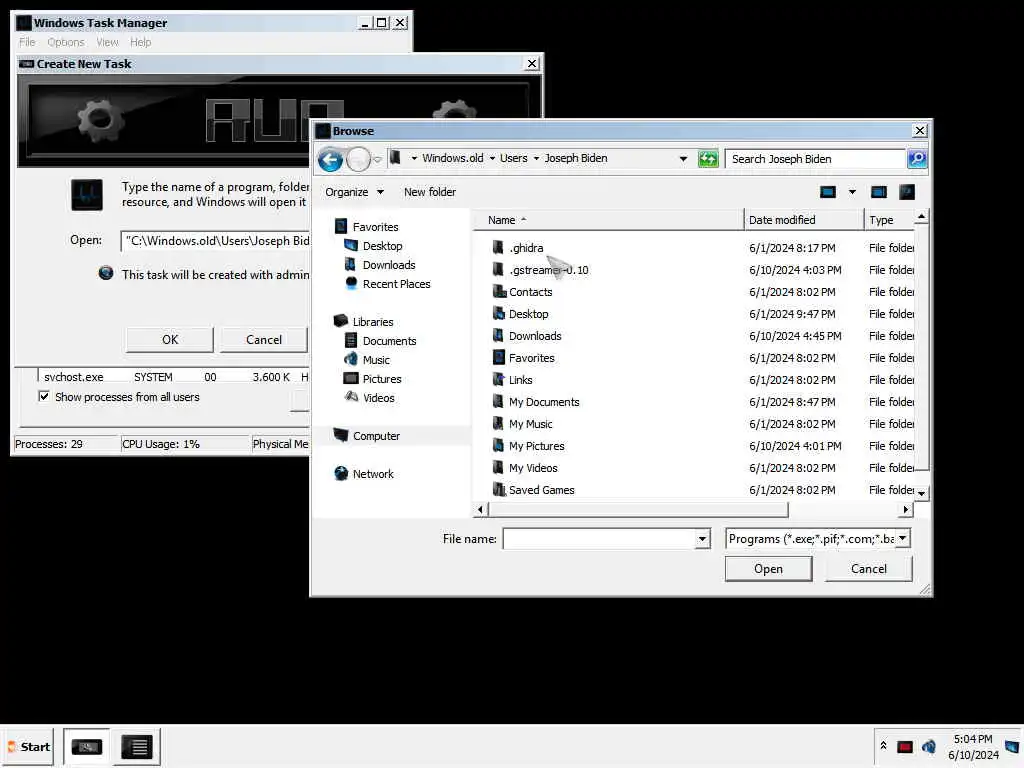1024x768 pixels.
Task: Click the Open path field in Create New Task
Action: 216,241
